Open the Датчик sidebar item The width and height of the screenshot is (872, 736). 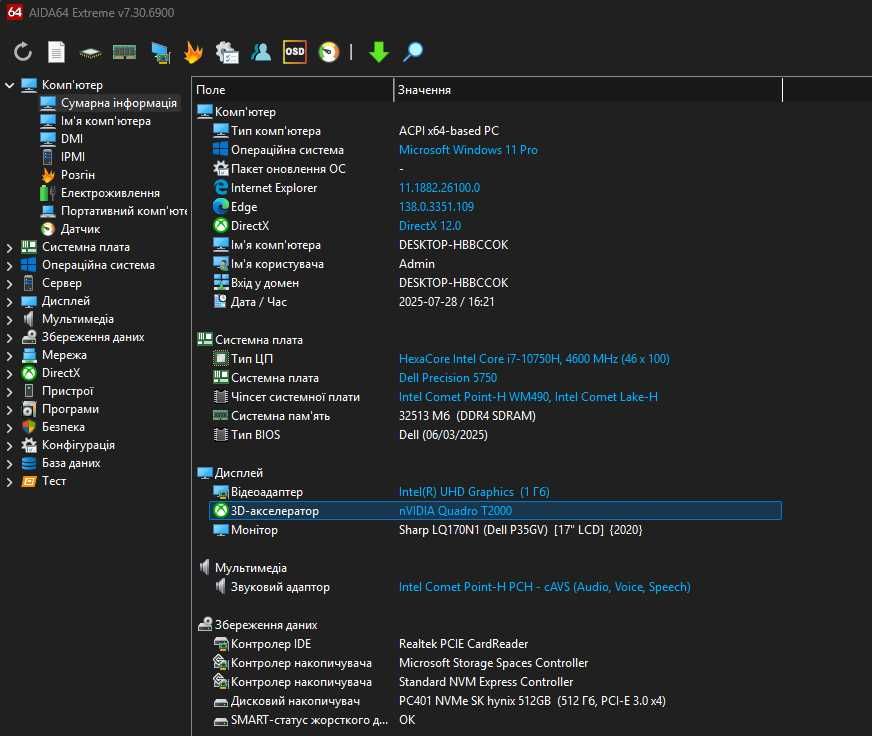point(71,229)
